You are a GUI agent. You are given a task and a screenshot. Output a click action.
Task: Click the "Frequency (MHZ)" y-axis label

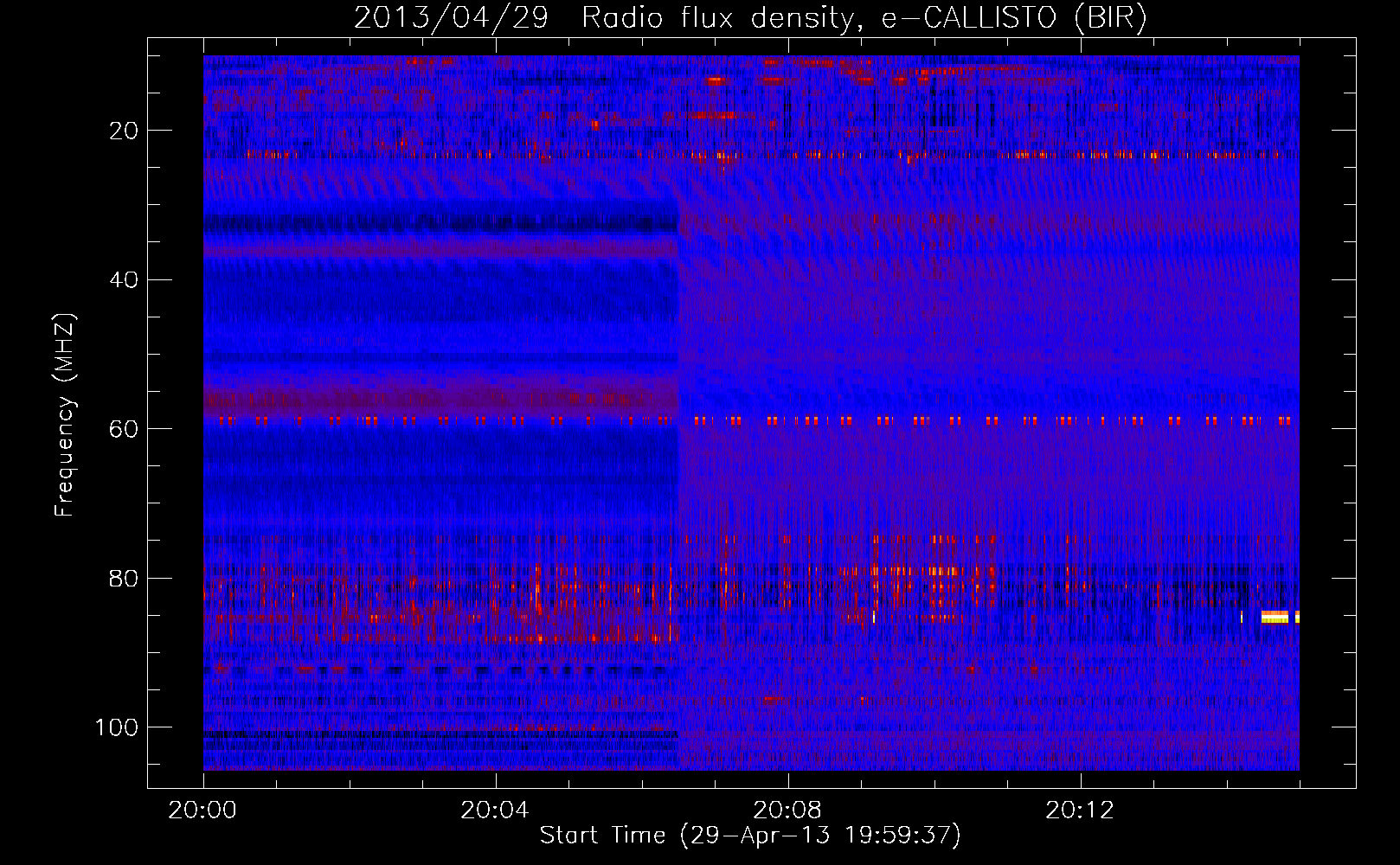[x=65, y=414]
